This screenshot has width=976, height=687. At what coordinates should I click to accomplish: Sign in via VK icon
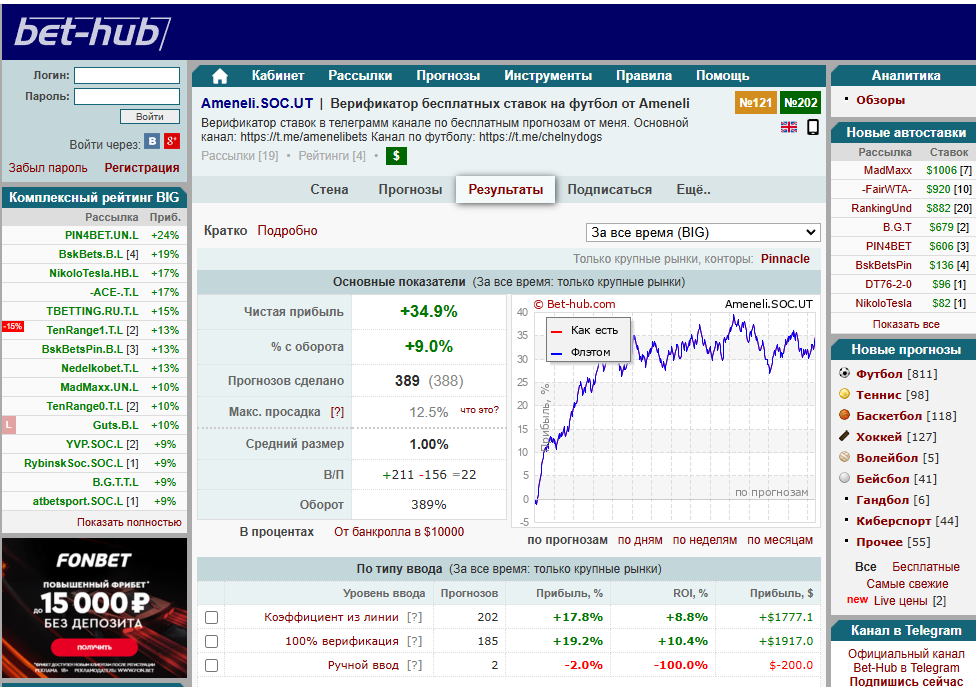coord(152,141)
